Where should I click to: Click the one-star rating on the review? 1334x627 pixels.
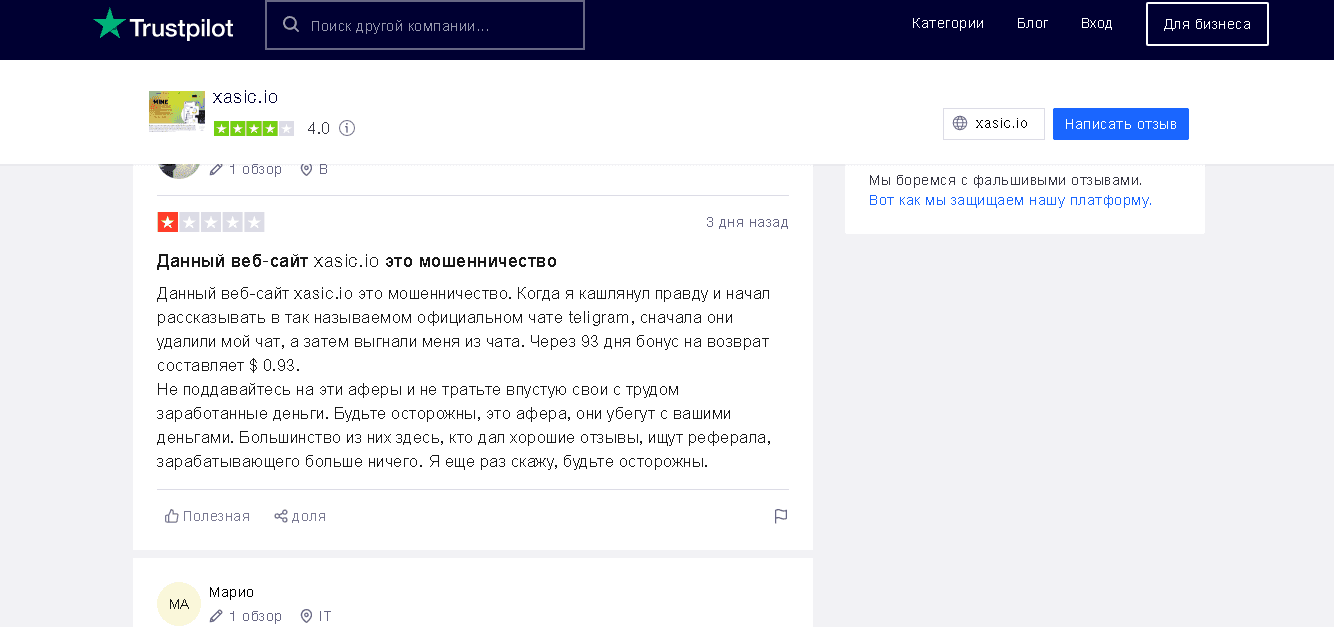pos(168,222)
